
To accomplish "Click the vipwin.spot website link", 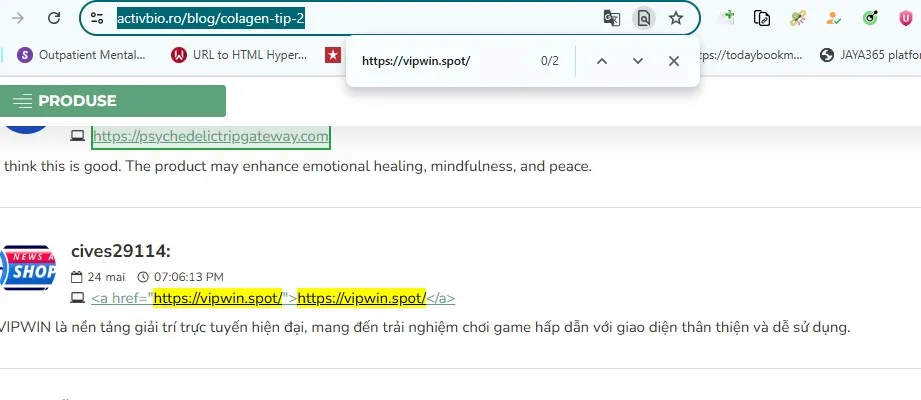I will pos(273,298).
